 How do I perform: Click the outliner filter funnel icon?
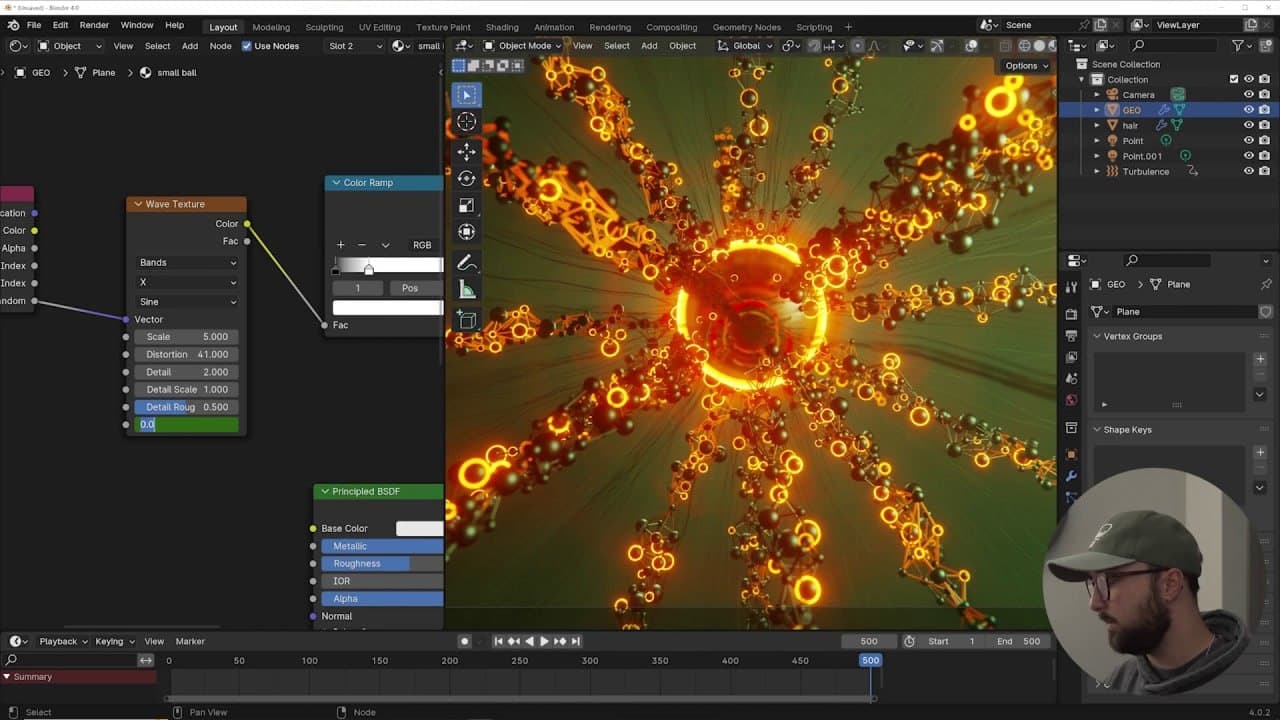pos(1238,45)
